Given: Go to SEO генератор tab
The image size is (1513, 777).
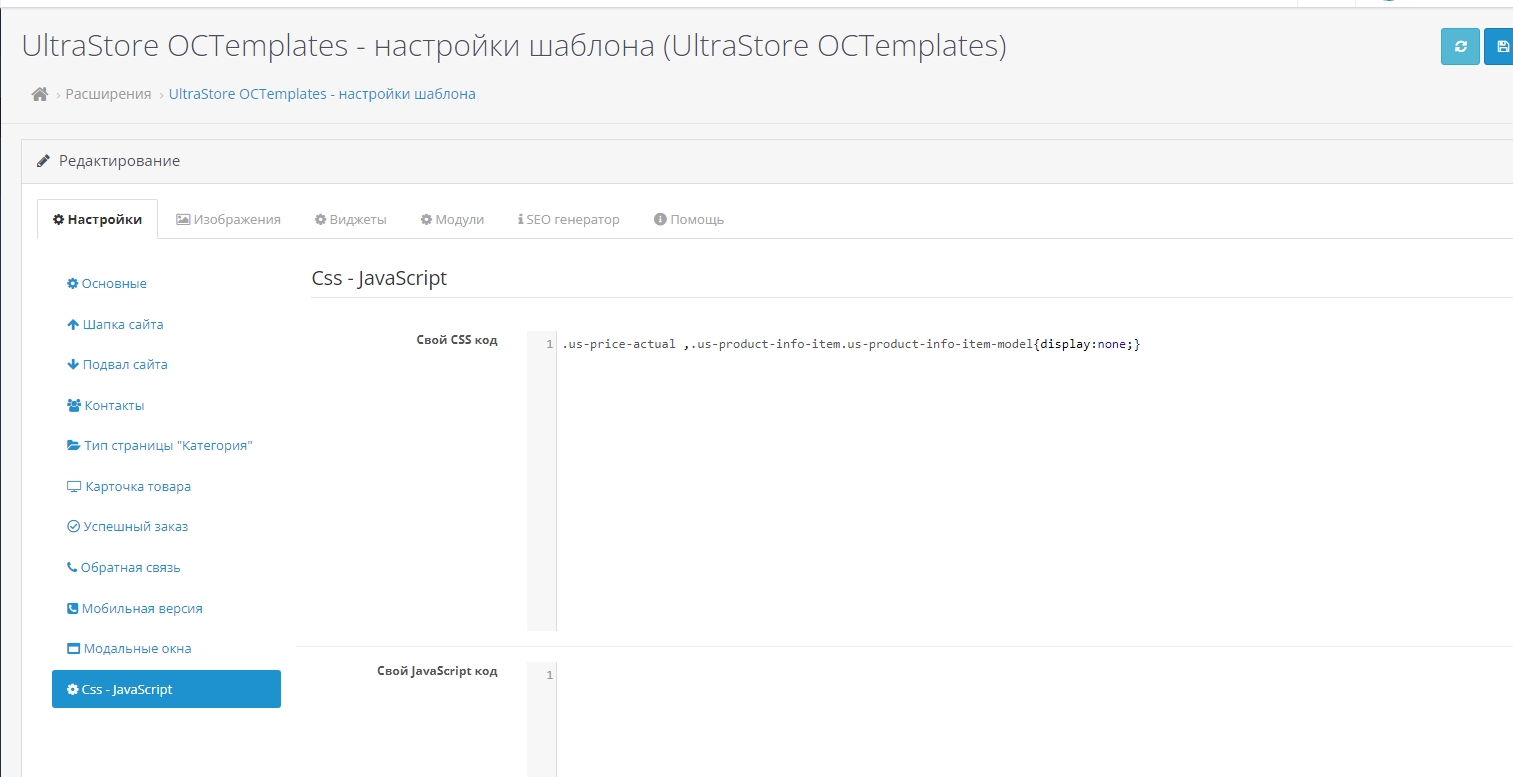Looking at the screenshot, I should [568, 219].
